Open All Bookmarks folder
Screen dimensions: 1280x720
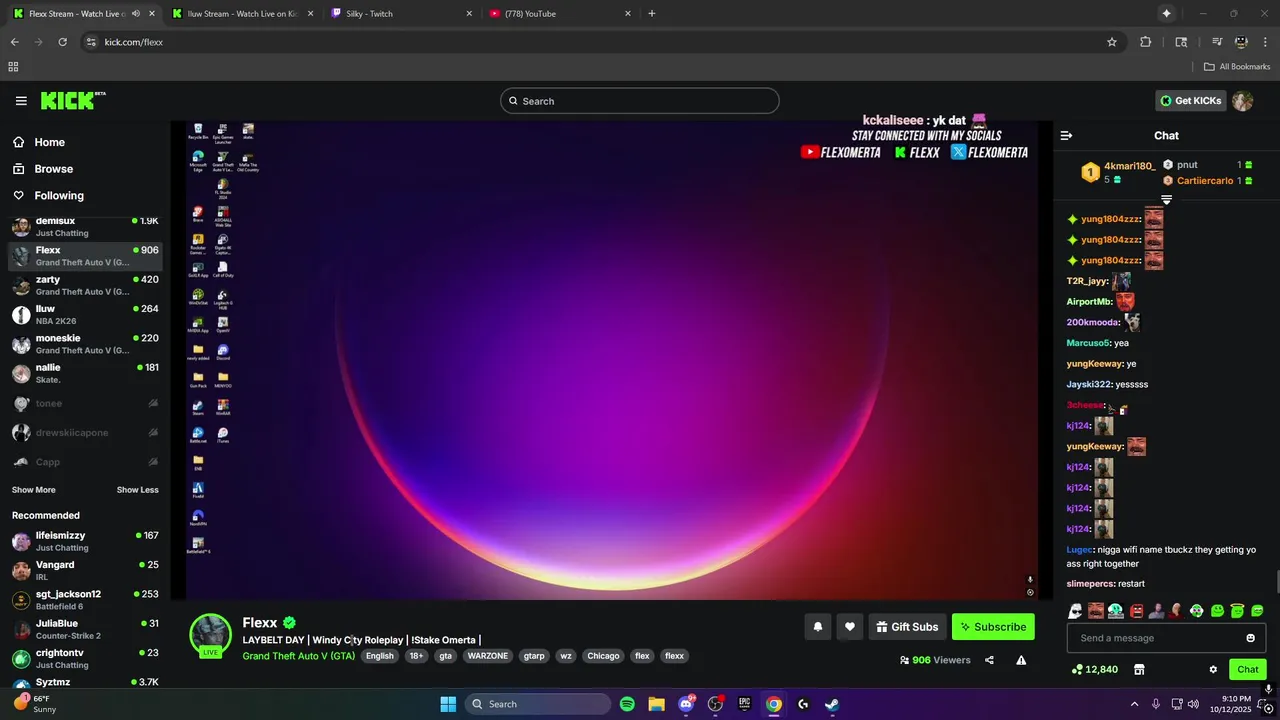tap(1237, 67)
